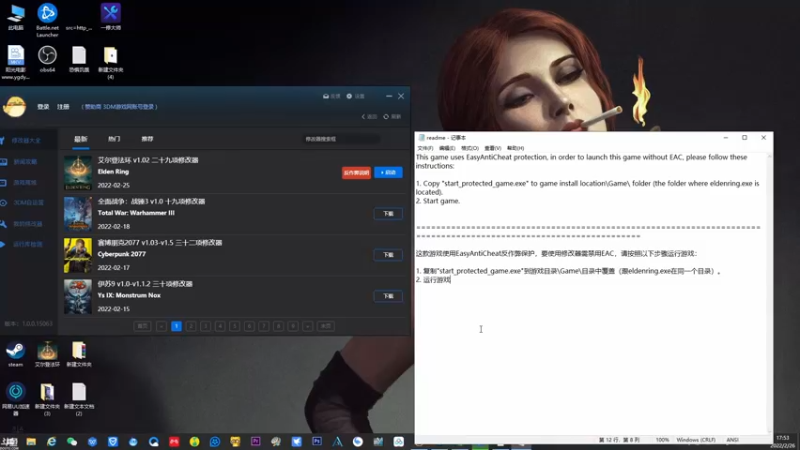The image size is (800, 450).
Task: Click the first page button in pagination
Action: [x=142, y=326]
